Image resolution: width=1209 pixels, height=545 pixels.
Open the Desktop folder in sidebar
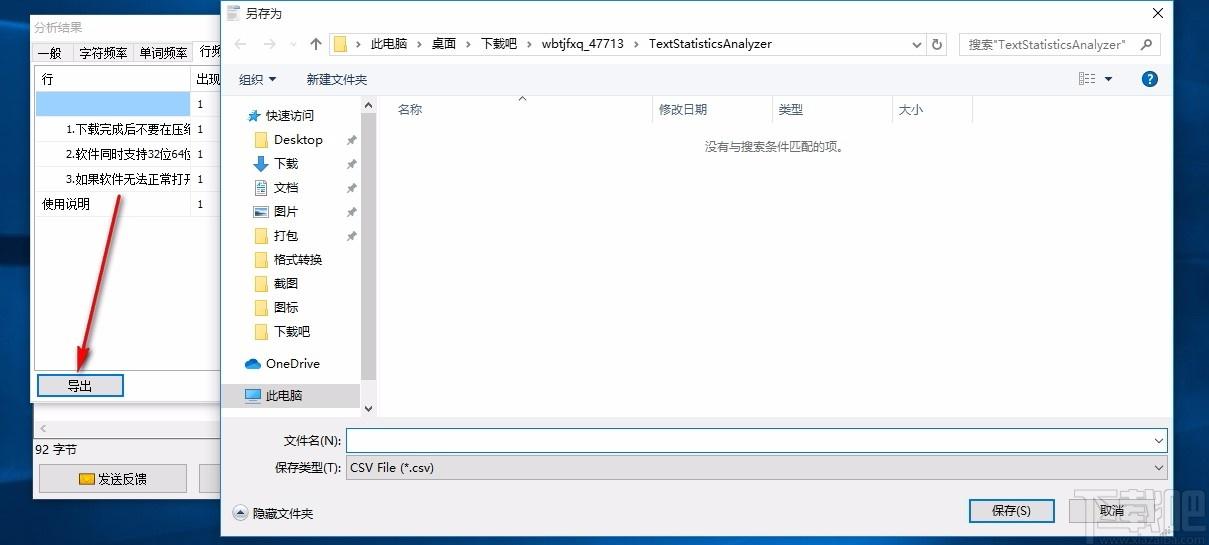298,139
